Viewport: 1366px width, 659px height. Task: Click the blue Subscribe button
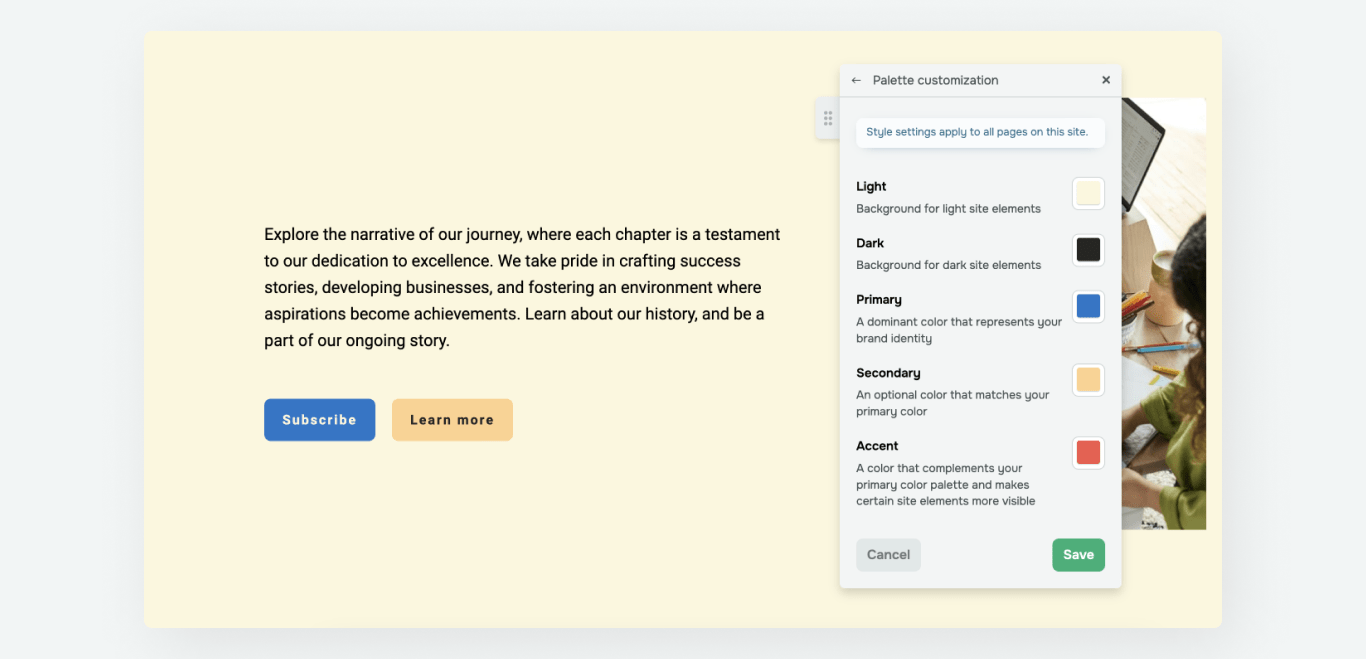319,420
